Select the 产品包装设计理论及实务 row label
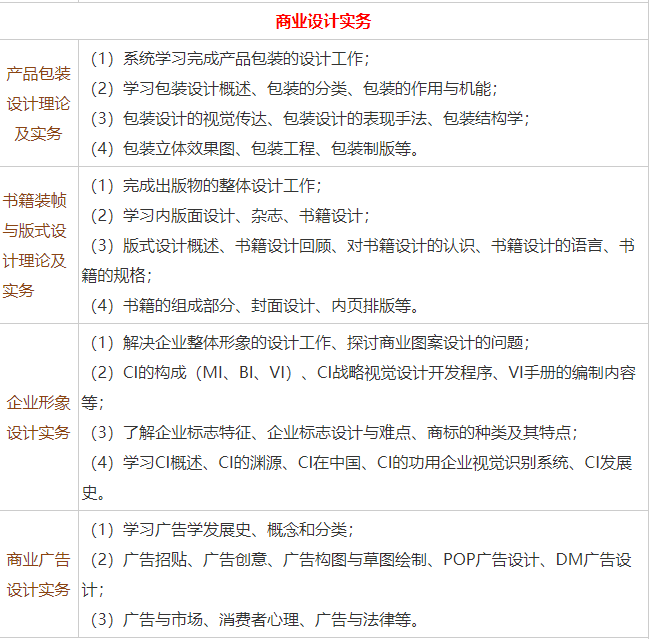 pyautogui.click(x=38, y=104)
